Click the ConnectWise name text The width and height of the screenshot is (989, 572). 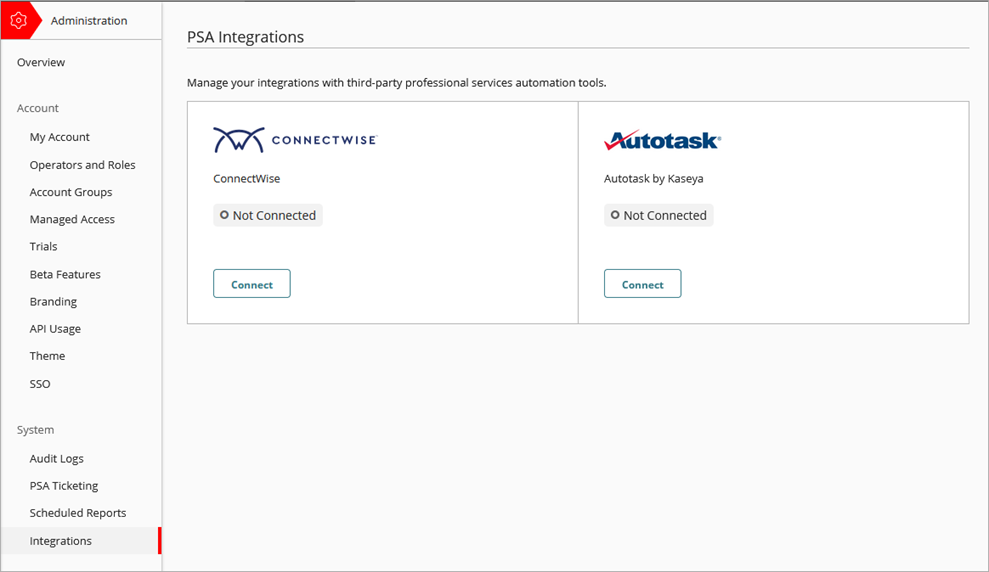(x=247, y=178)
